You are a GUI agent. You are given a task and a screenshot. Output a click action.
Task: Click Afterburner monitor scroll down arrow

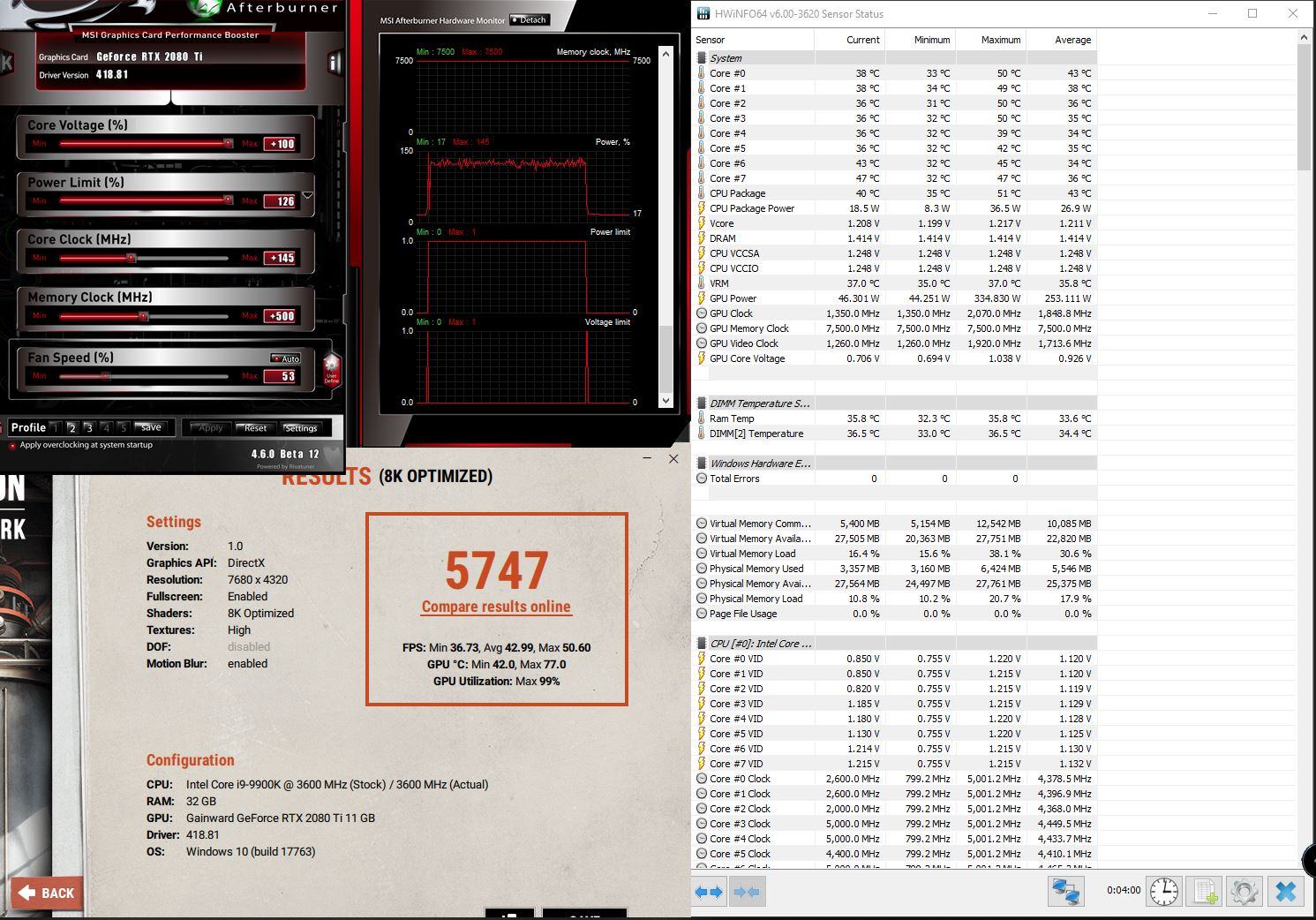click(666, 401)
